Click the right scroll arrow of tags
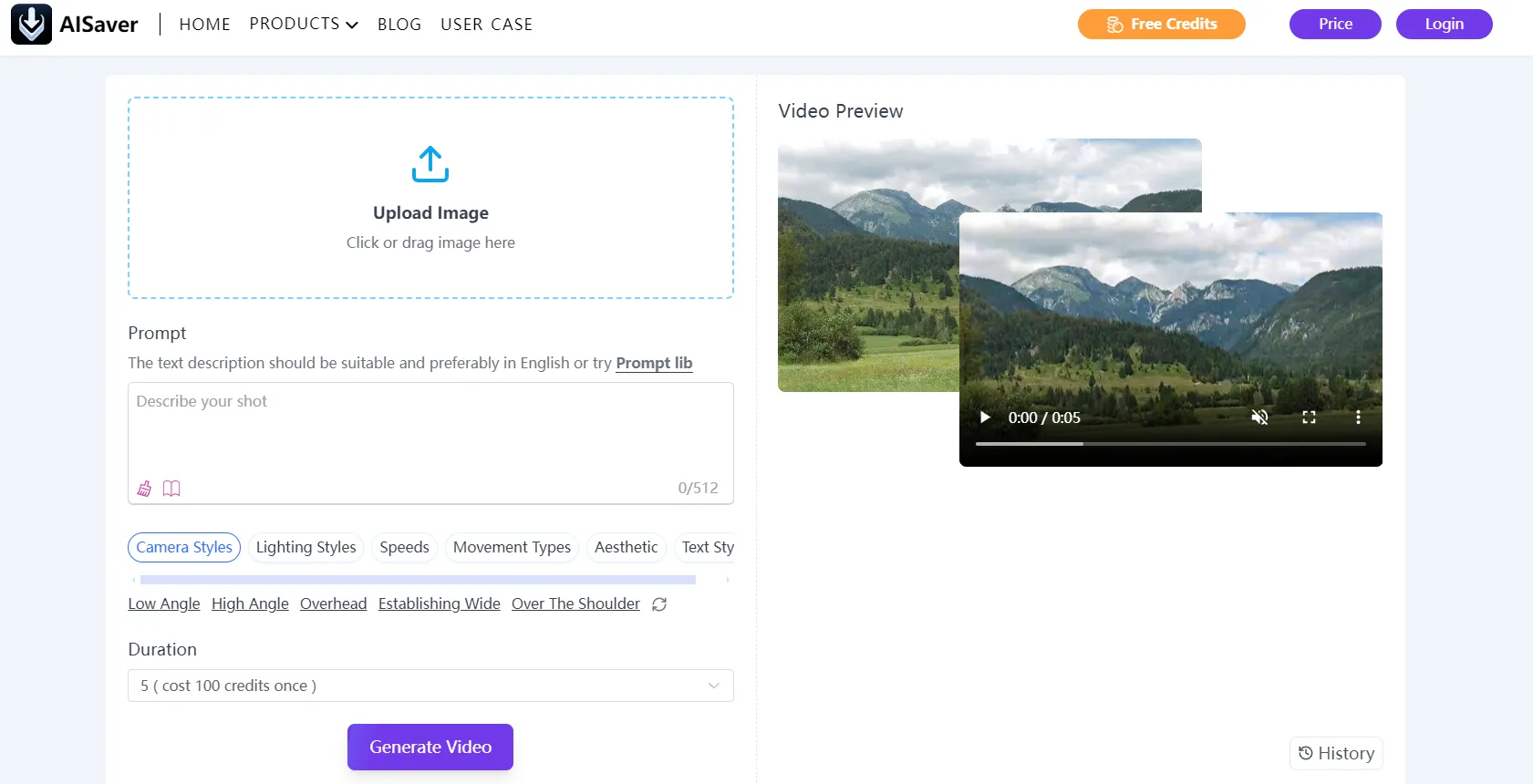This screenshot has width=1533, height=784. tap(727, 580)
